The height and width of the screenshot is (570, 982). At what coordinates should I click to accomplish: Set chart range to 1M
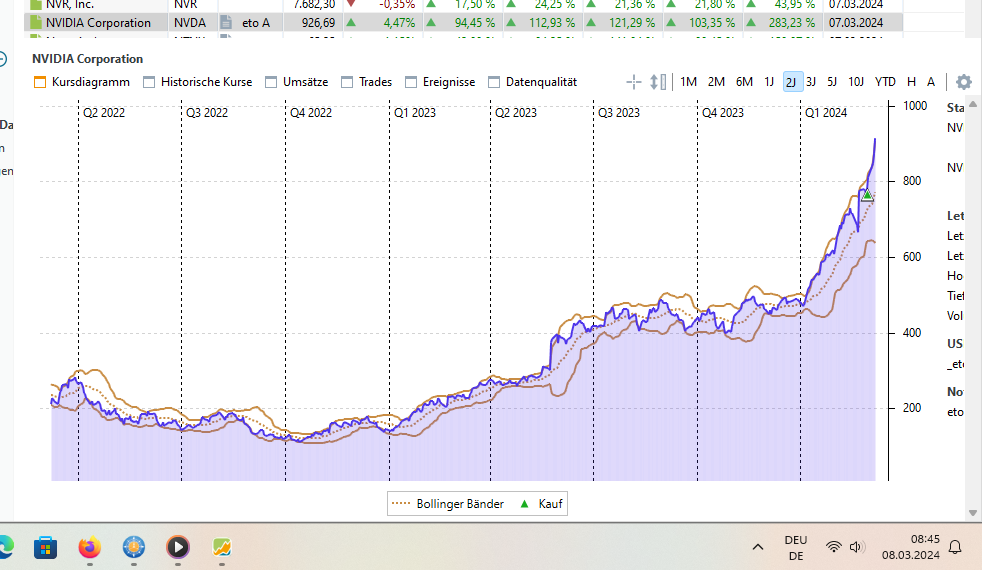coord(688,82)
